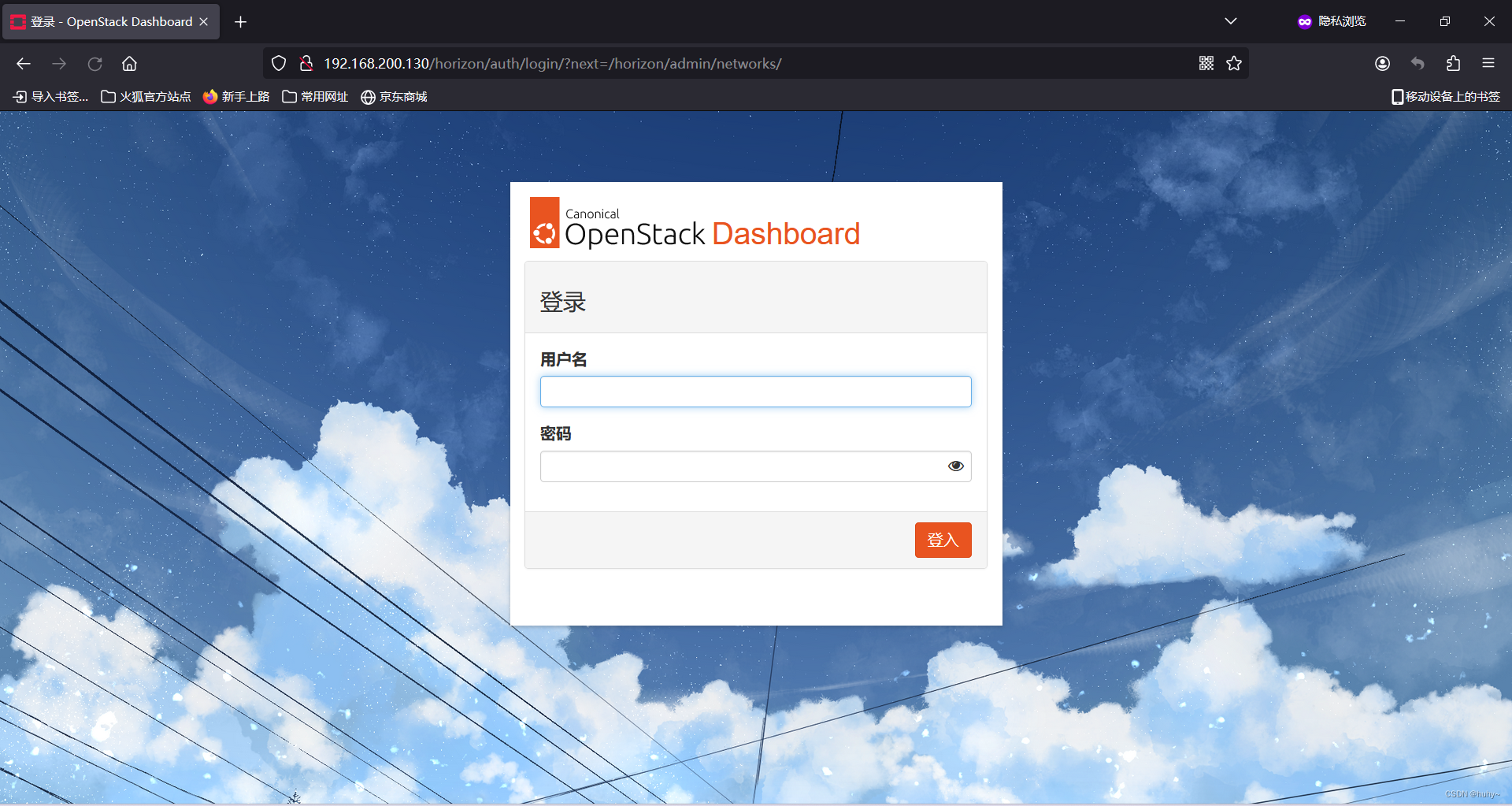
Task: Go back to the previous page
Action: tap(24, 64)
